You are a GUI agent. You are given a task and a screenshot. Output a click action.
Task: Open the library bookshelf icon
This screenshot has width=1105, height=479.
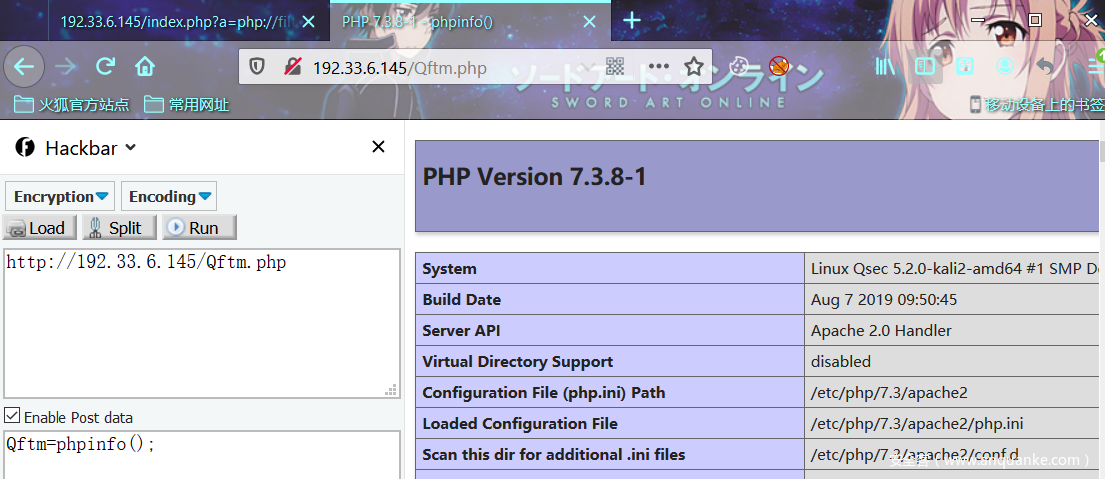pyautogui.click(x=885, y=67)
